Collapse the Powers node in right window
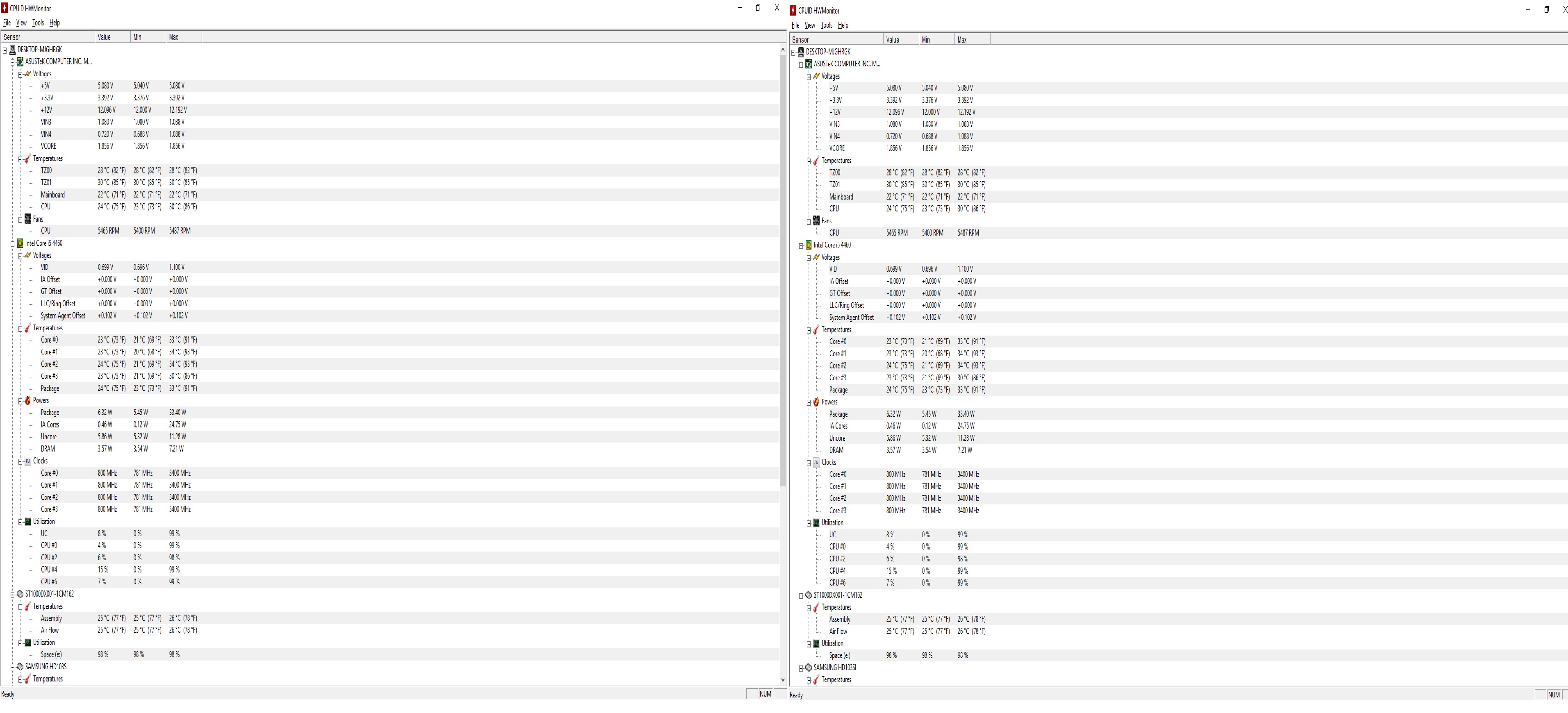Viewport: 1568px width, 713px height. 808,403
